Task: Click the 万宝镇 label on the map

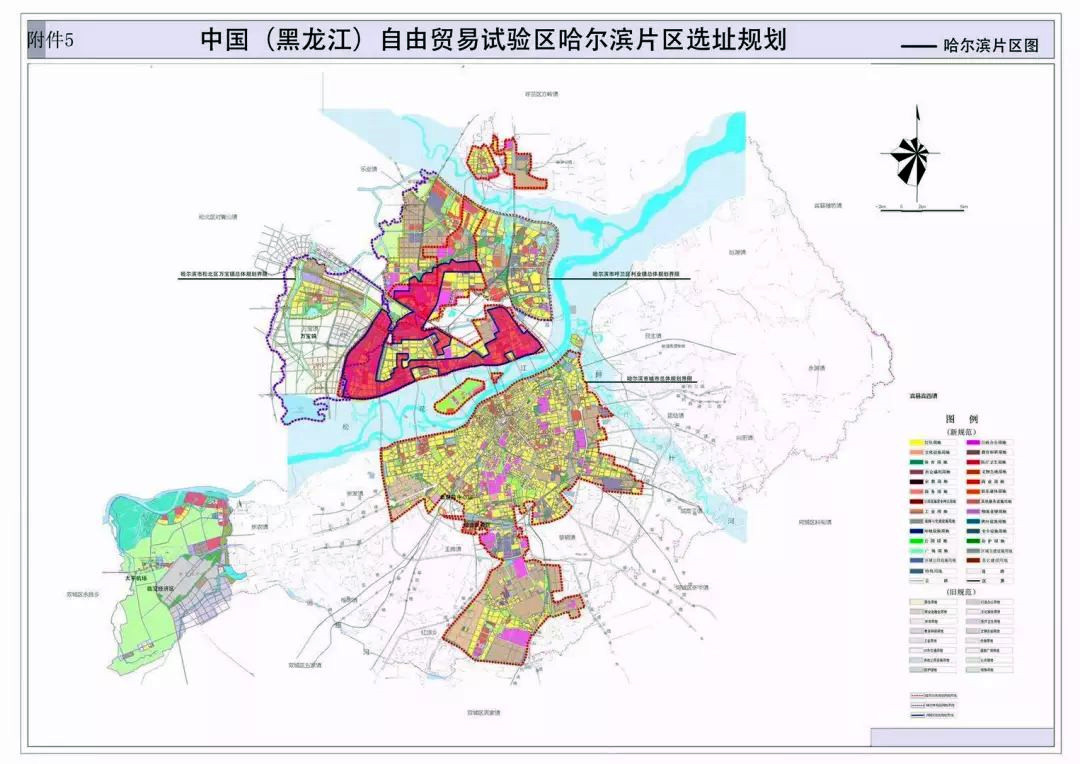Action: tap(308, 337)
